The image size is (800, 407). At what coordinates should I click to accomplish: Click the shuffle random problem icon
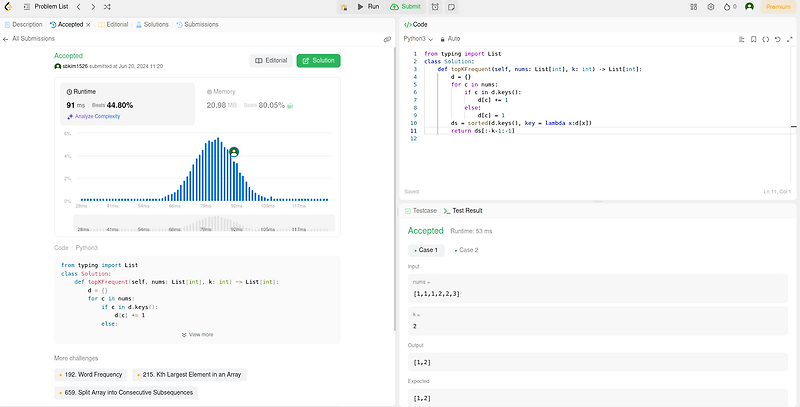point(107,7)
